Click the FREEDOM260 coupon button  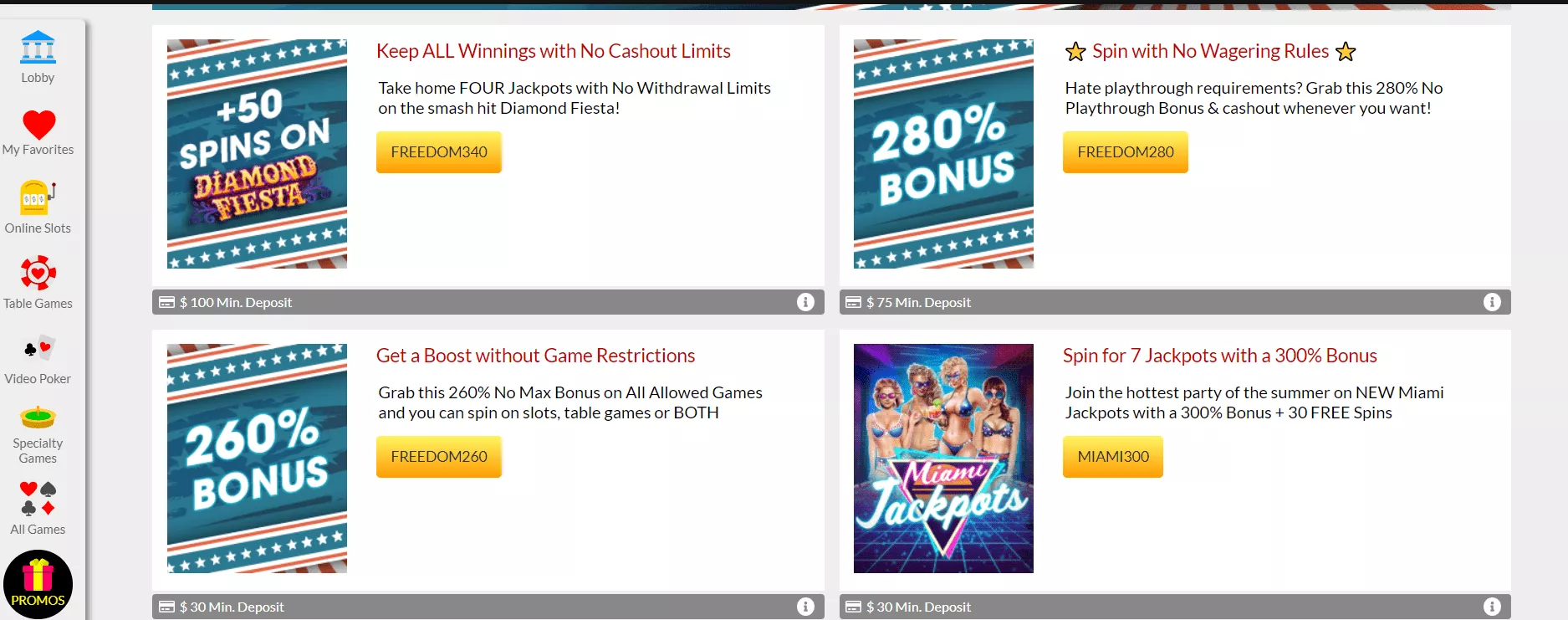tap(439, 457)
